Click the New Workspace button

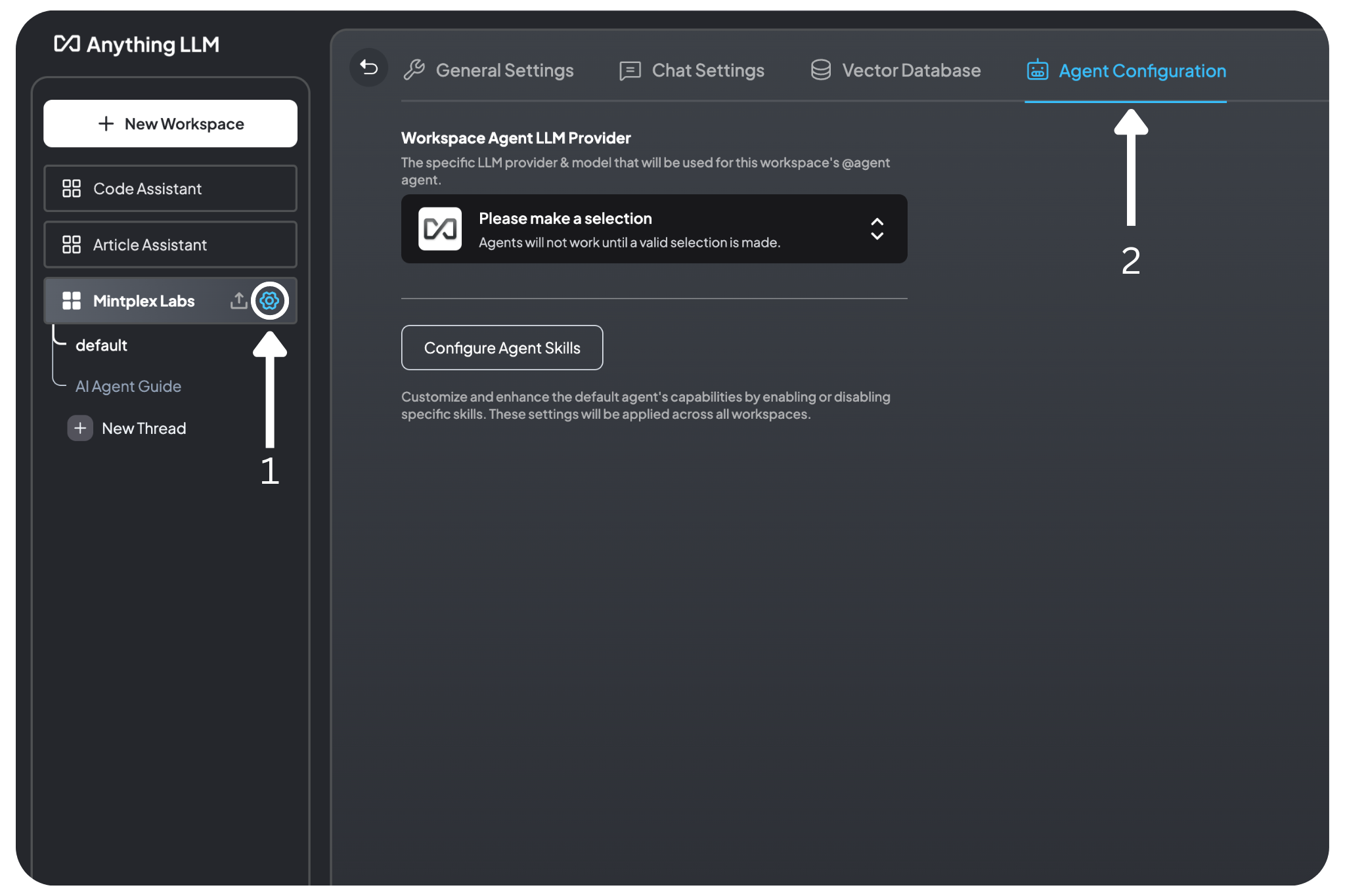click(171, 123)
